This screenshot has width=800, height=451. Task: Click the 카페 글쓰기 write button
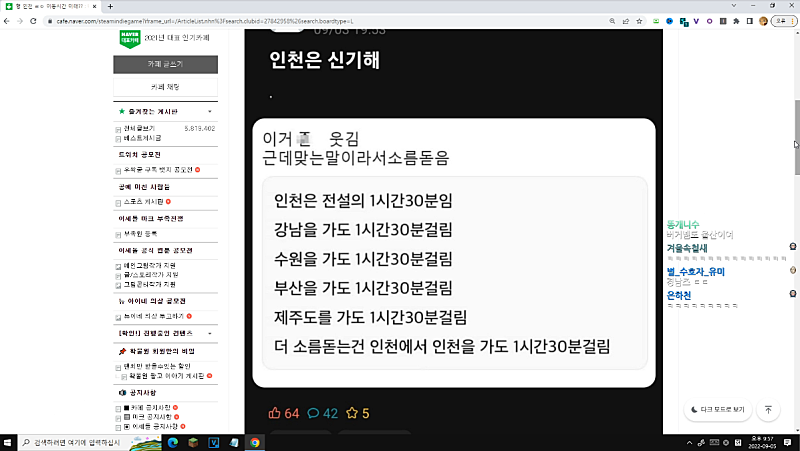tap(165, 64)
